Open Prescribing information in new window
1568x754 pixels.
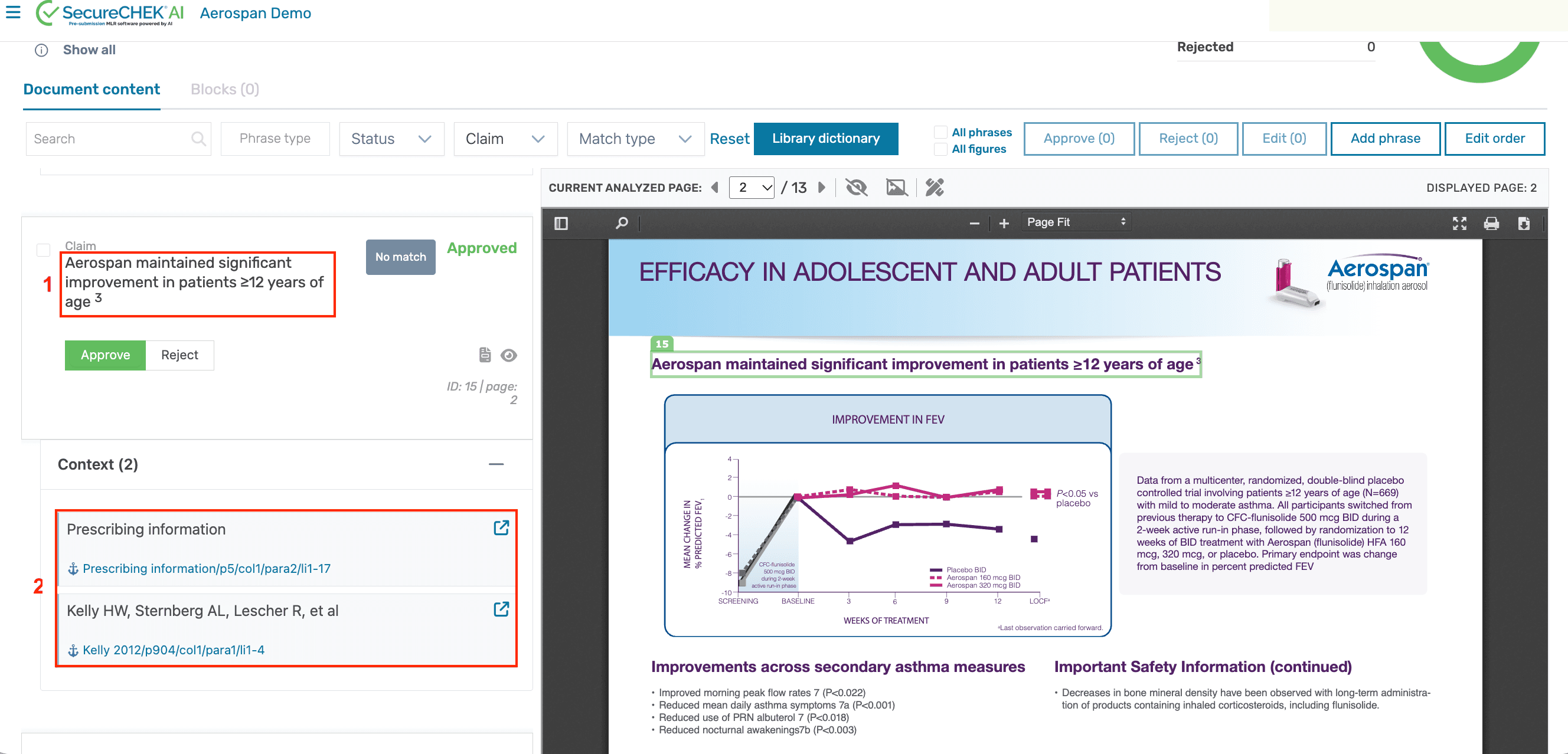(501, 528)
